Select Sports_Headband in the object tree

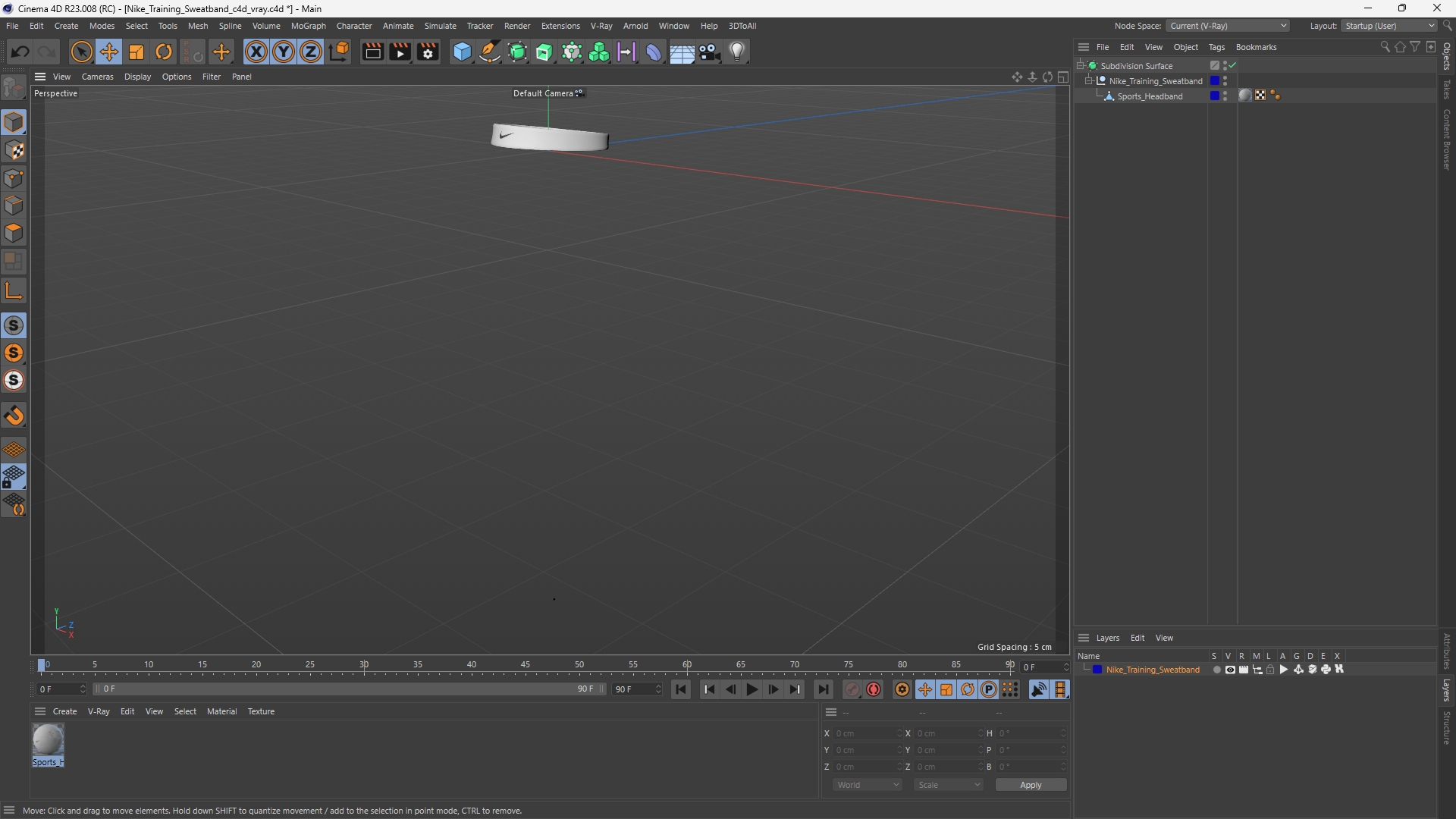coord(1150,96)
